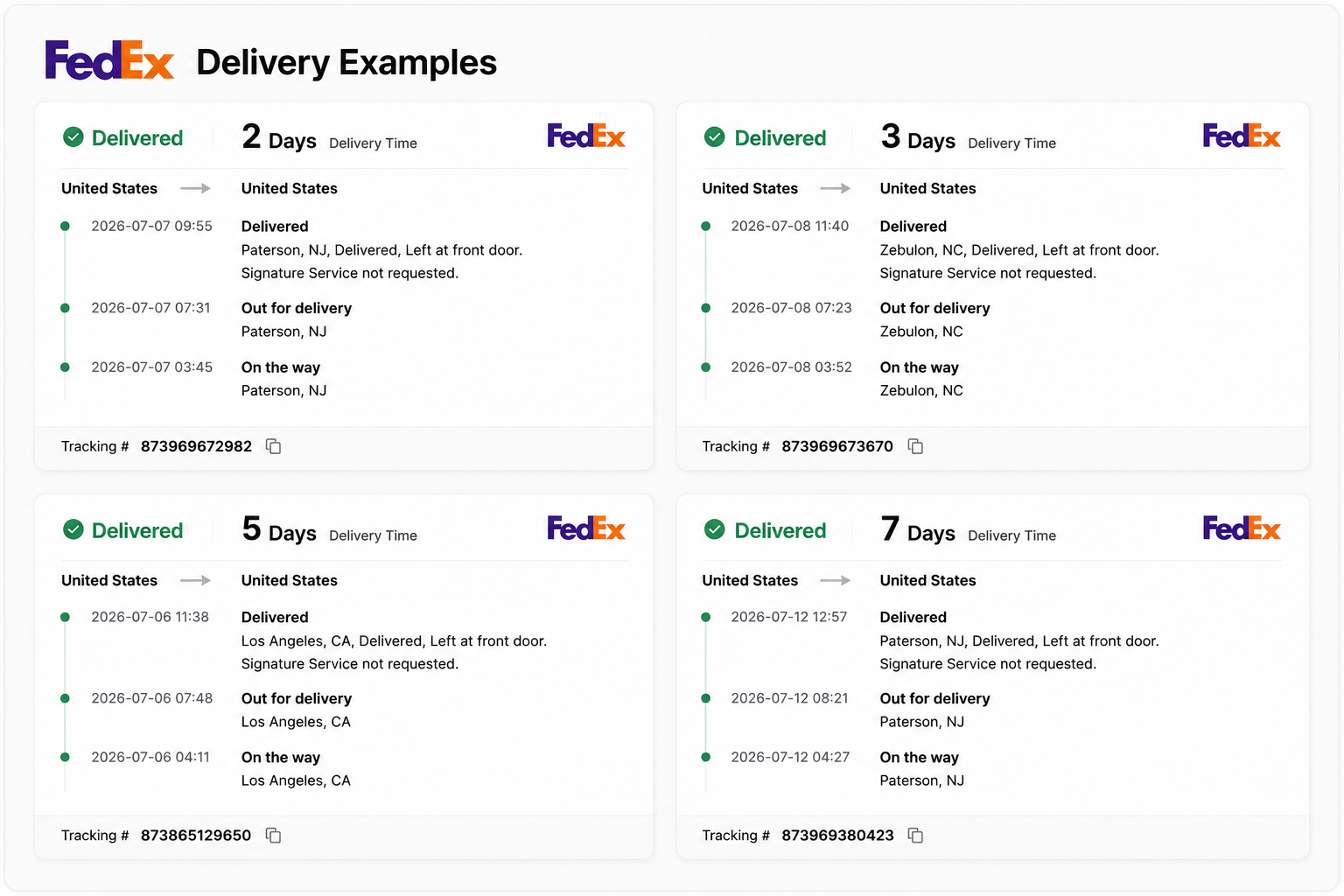This screenshot has width=1344, height=896.
Task: Click 'Out for delivery' at 2026-07-12 08:21
Action: pos(935,698)
